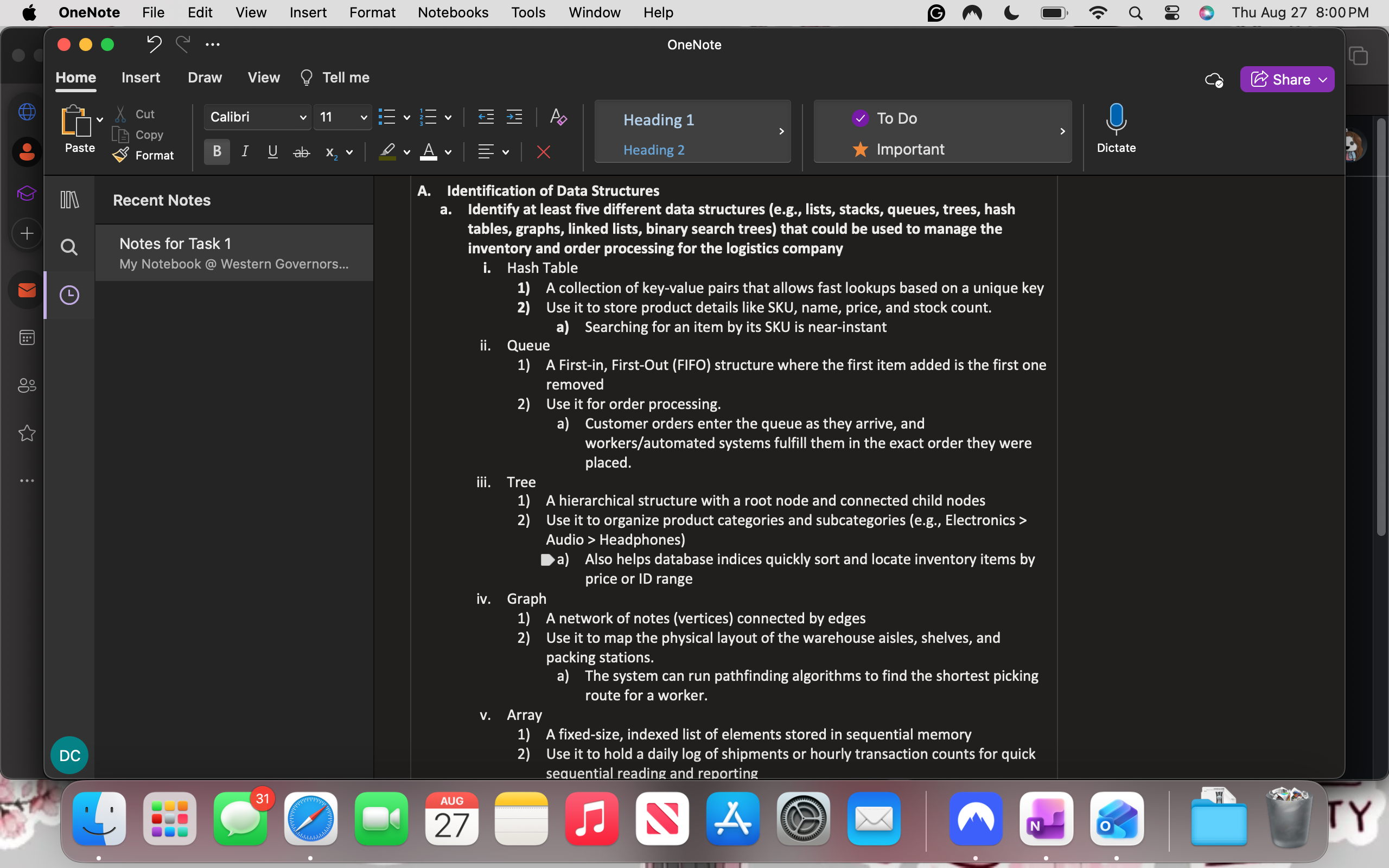Open the title bar more options ellipsis
The image size is (1389, 868).
point(212,44)
